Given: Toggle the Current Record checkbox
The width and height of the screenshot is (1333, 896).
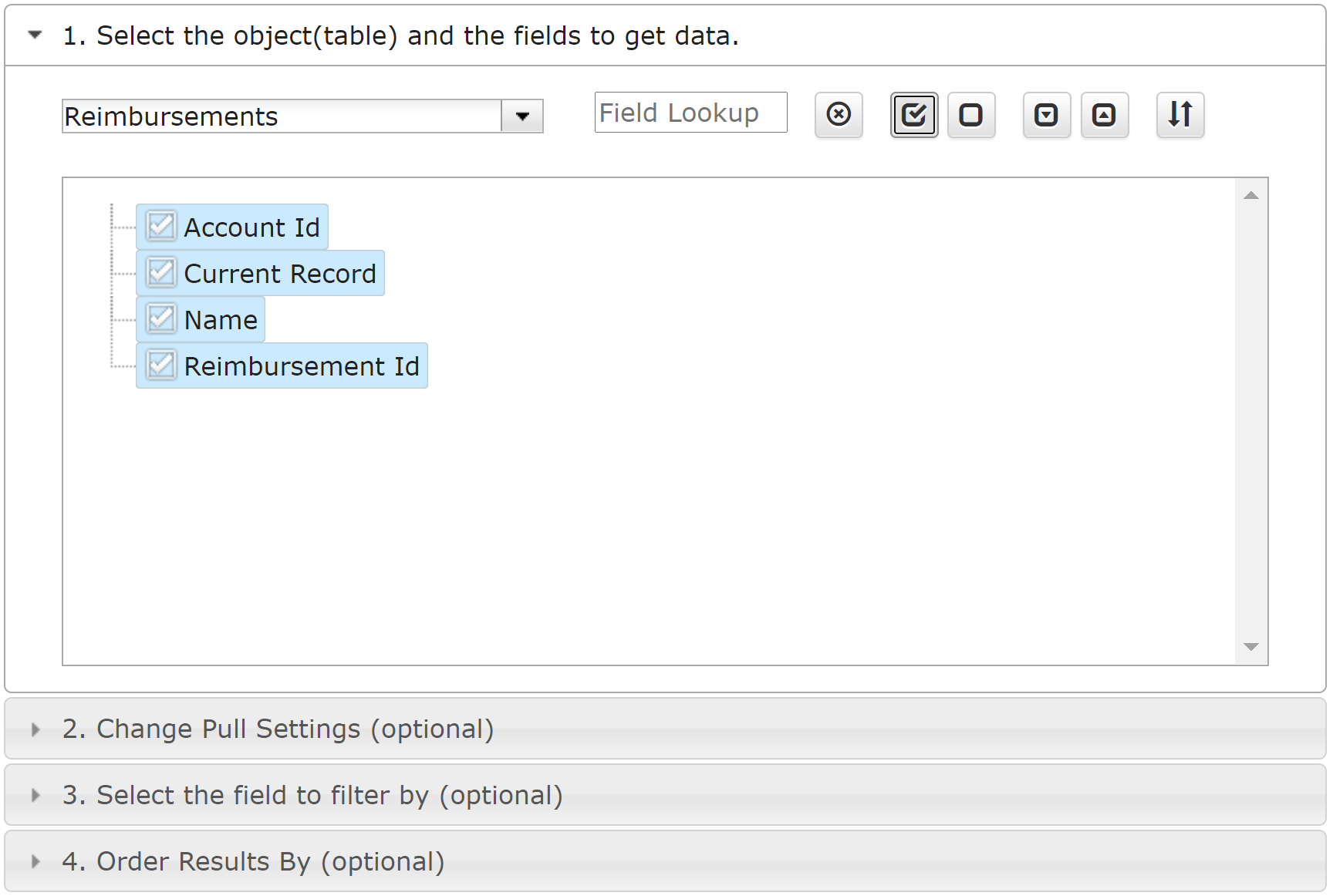Looking at the screenshot, I should coord(161,273).
